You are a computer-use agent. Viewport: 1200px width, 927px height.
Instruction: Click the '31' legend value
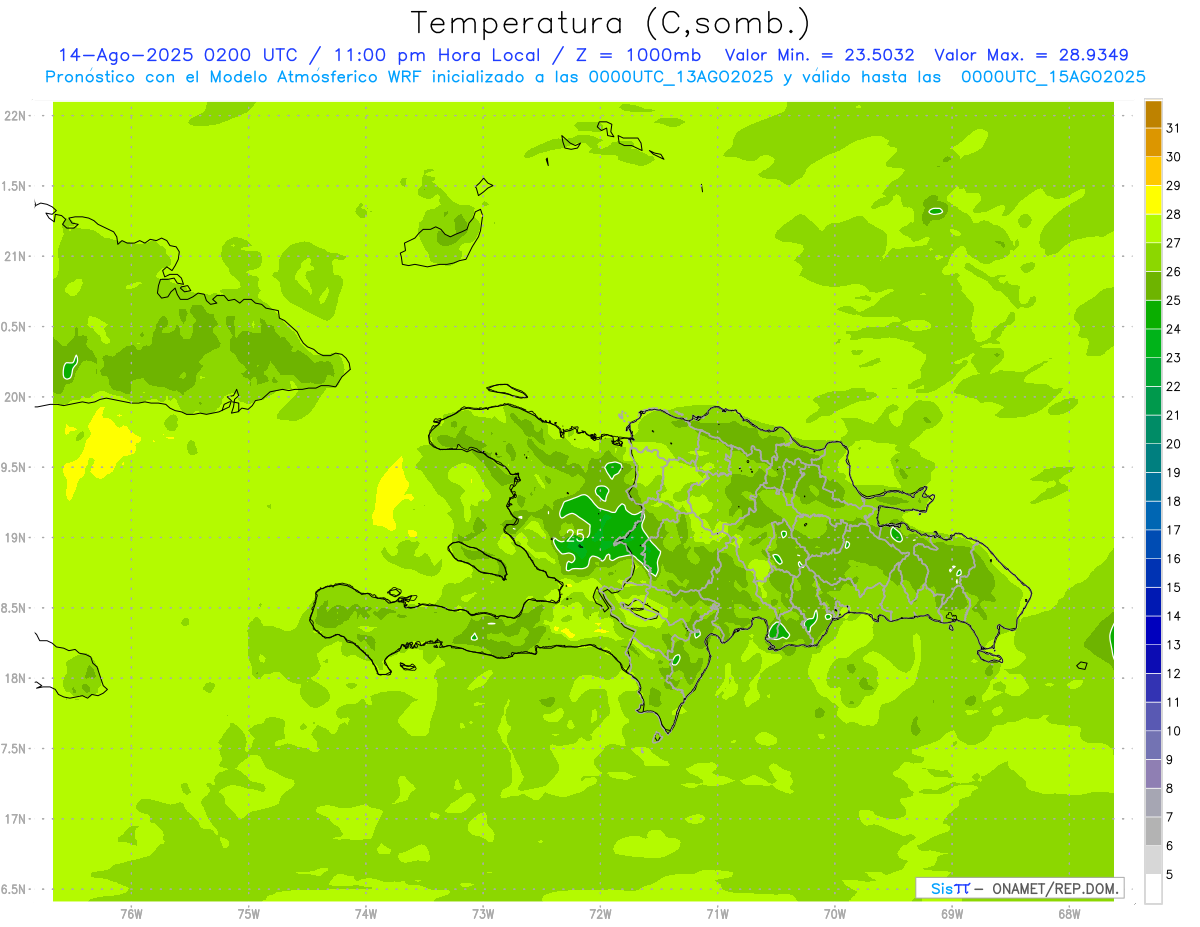pyautogui.click(x=1173, y=128)
